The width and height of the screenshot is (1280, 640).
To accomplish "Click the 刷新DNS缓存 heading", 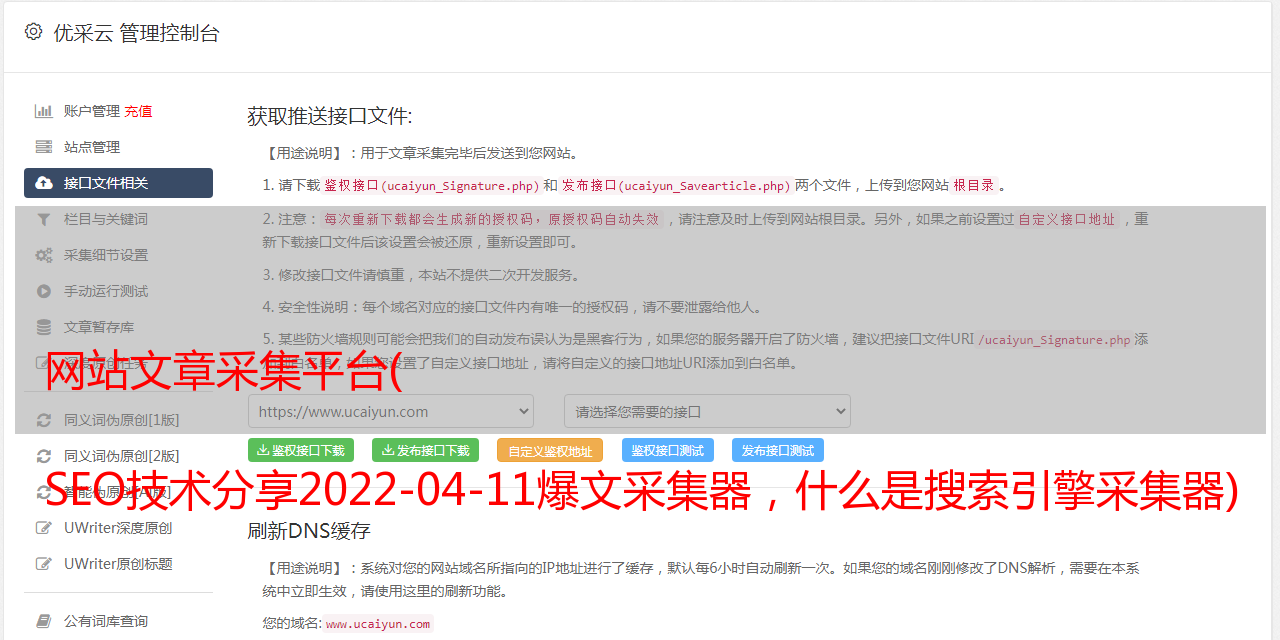I will [309, 530].
